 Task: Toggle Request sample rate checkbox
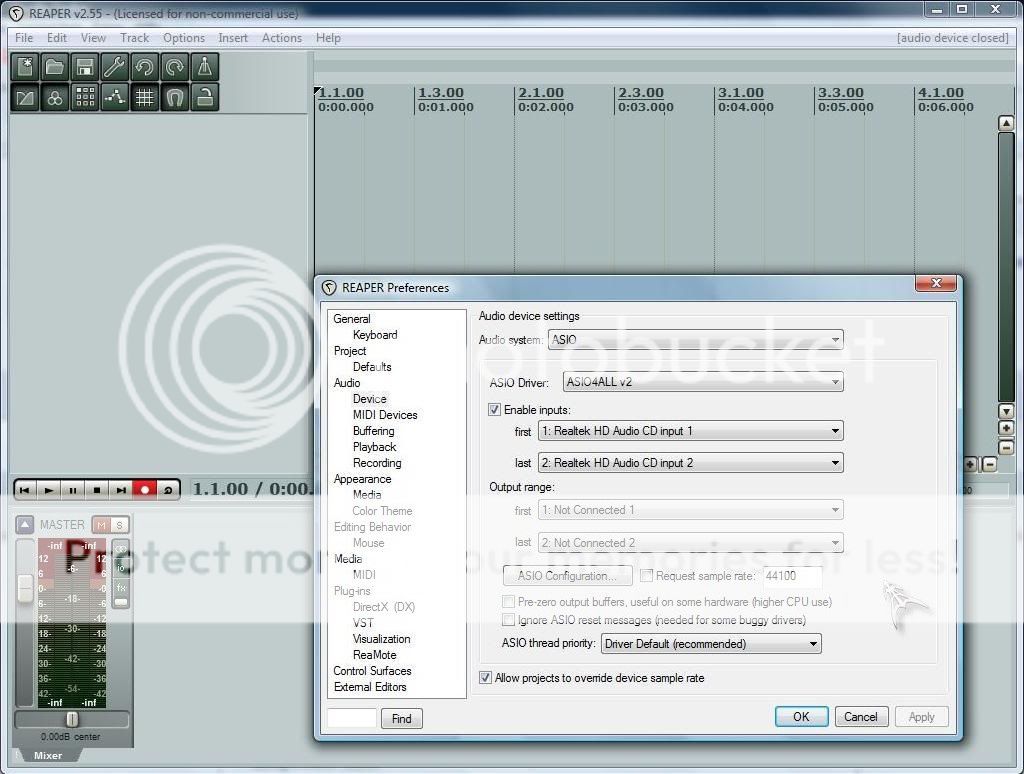click(x=647, y=575)
